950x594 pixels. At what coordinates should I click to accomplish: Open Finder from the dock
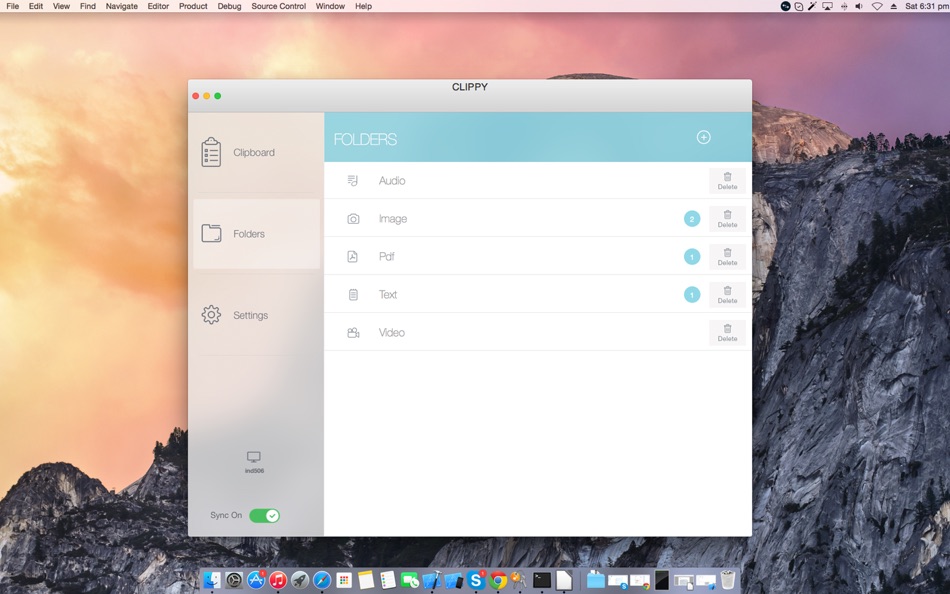[211, 580]
